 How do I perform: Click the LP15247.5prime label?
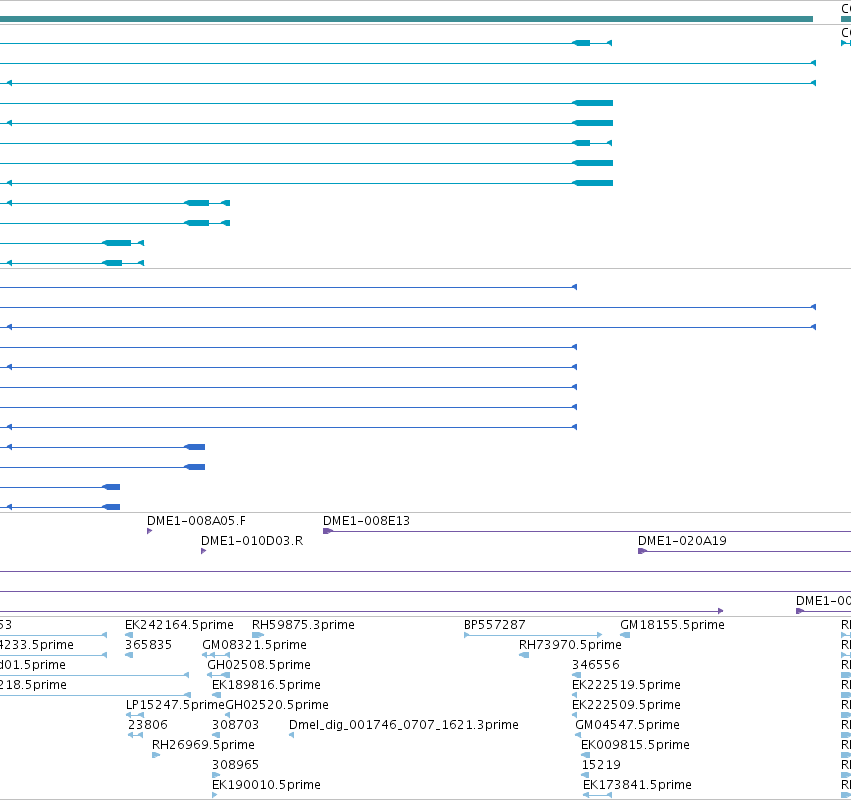[175, 705]
